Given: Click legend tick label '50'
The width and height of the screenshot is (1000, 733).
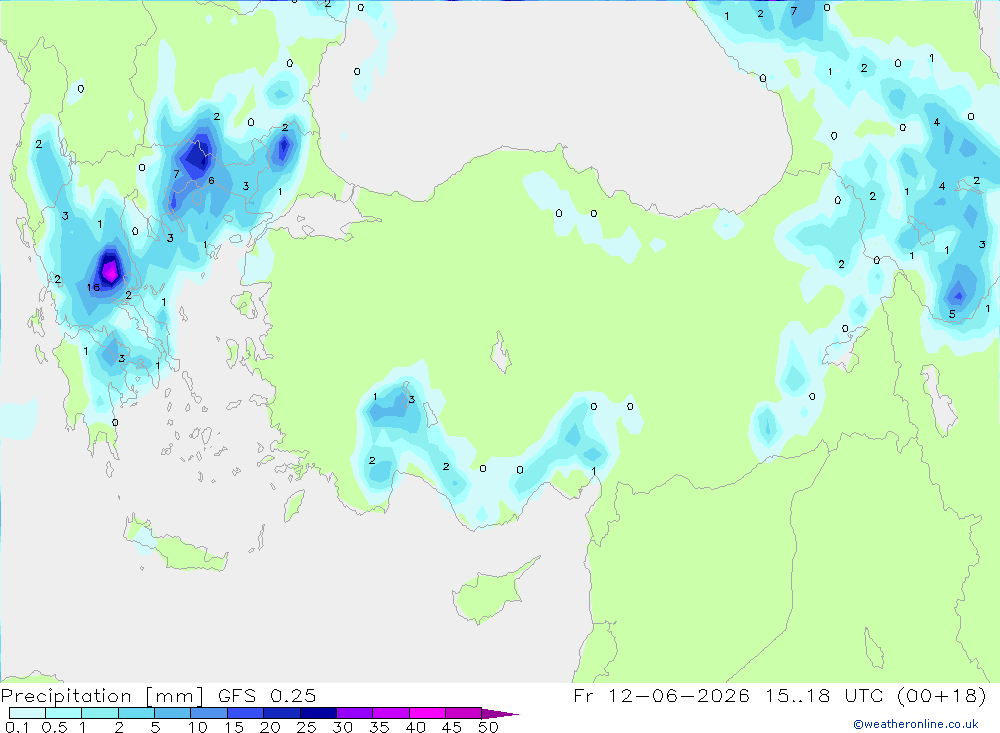Looking at the screenshot, I should (x=488, y=727).
